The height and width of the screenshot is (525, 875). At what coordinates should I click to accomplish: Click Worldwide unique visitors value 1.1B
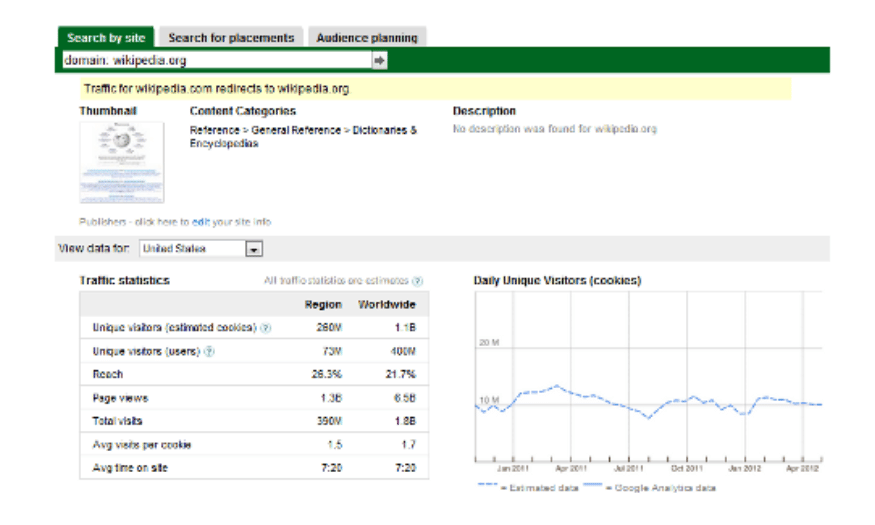pos(405,327)
